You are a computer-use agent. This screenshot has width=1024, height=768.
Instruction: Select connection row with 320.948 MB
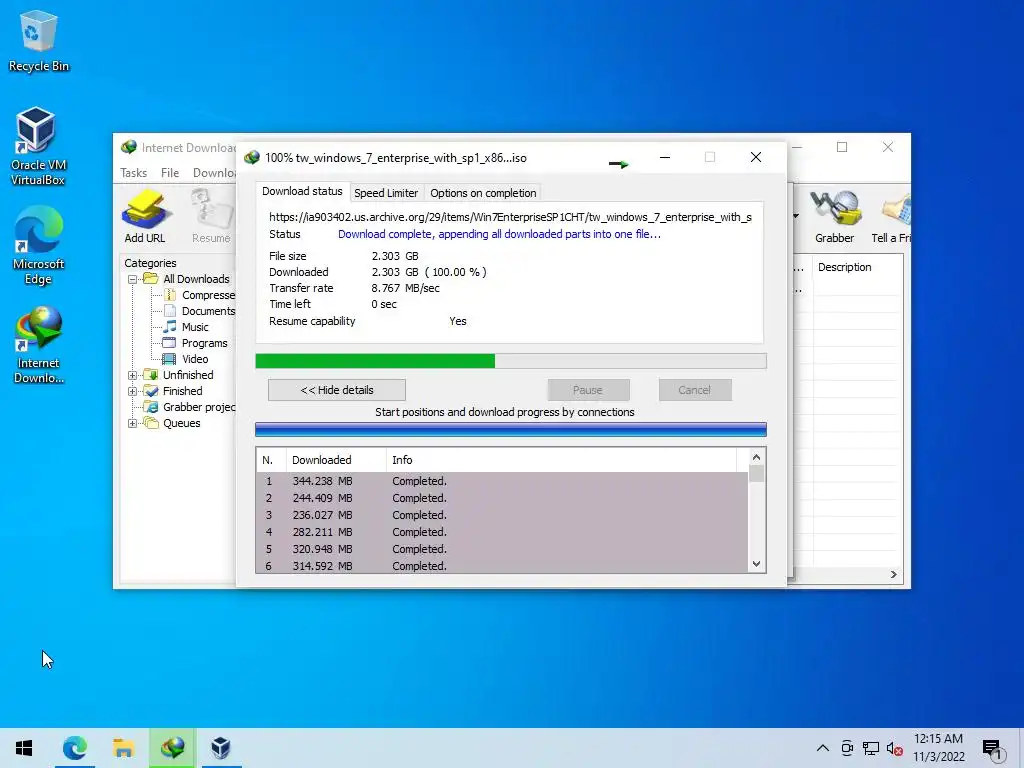pos(502,549)
